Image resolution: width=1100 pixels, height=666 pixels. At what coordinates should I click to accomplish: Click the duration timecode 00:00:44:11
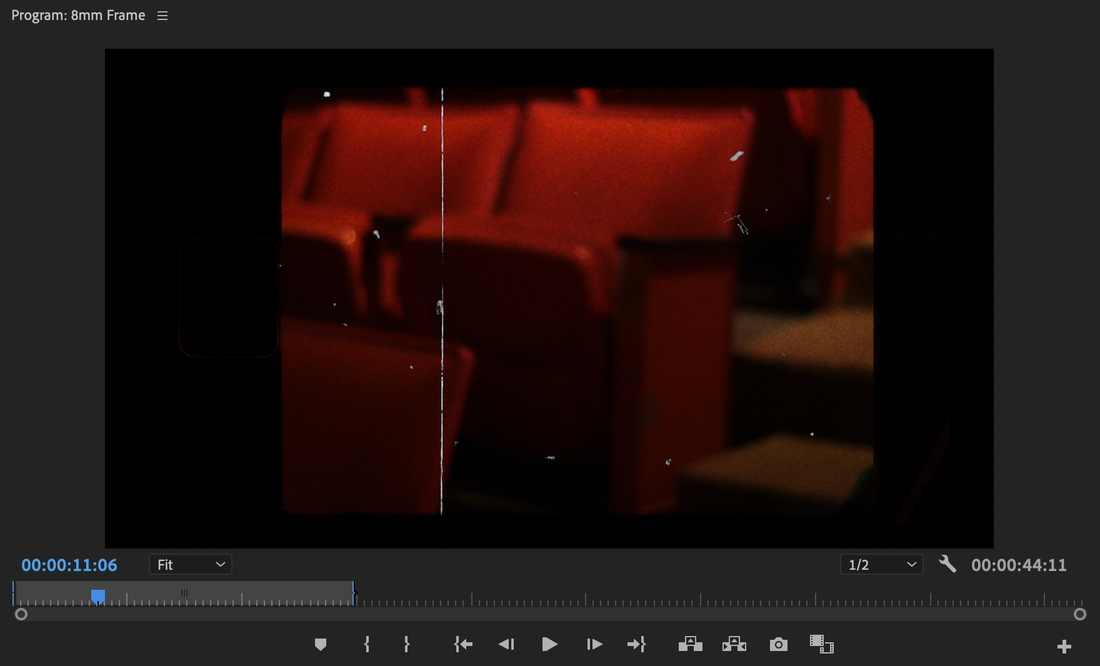[1019, 565]
